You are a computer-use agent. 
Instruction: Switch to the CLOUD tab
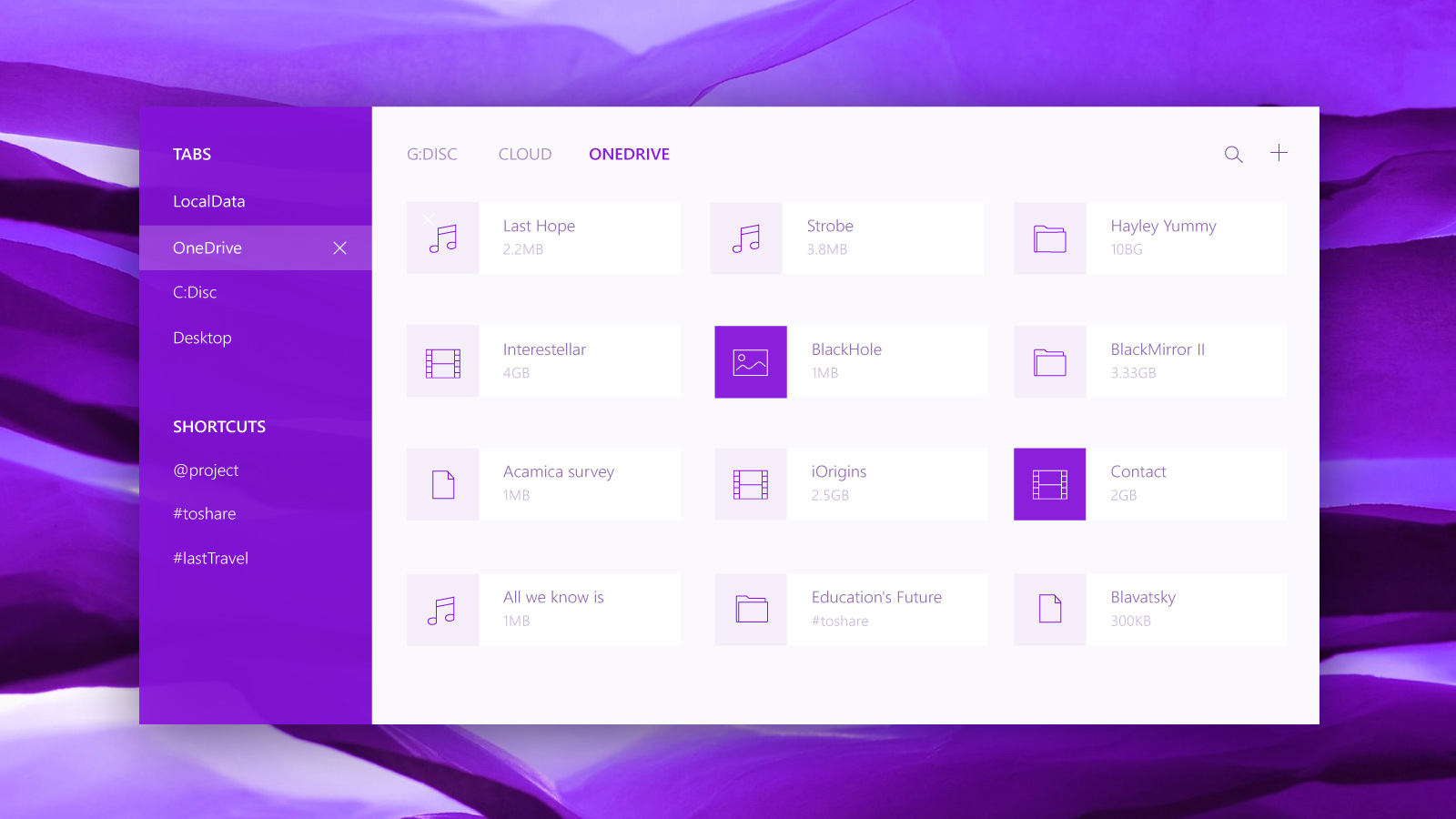point(525,155)
